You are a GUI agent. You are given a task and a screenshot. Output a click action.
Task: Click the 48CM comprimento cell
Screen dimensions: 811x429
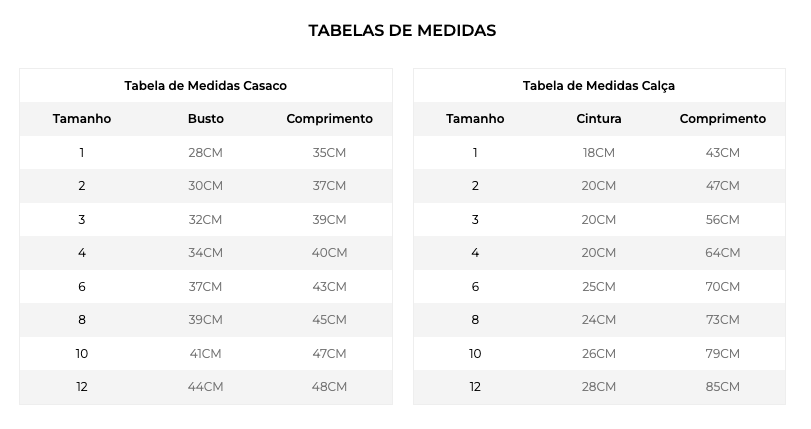pos(329,387)
